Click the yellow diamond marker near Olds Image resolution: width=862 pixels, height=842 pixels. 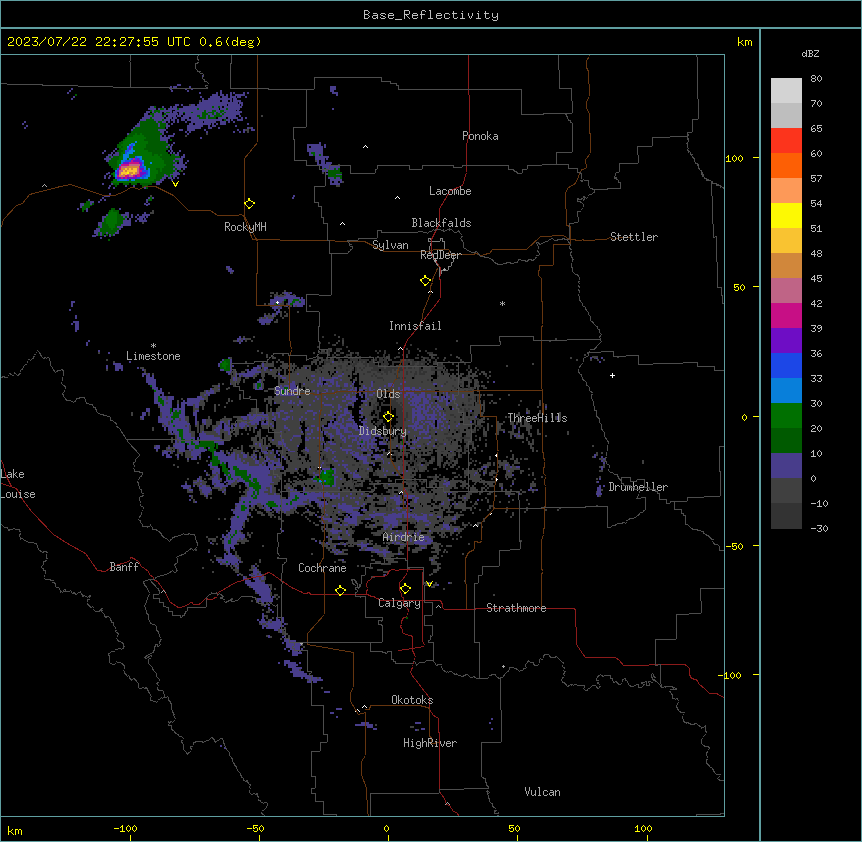(388, 417)
